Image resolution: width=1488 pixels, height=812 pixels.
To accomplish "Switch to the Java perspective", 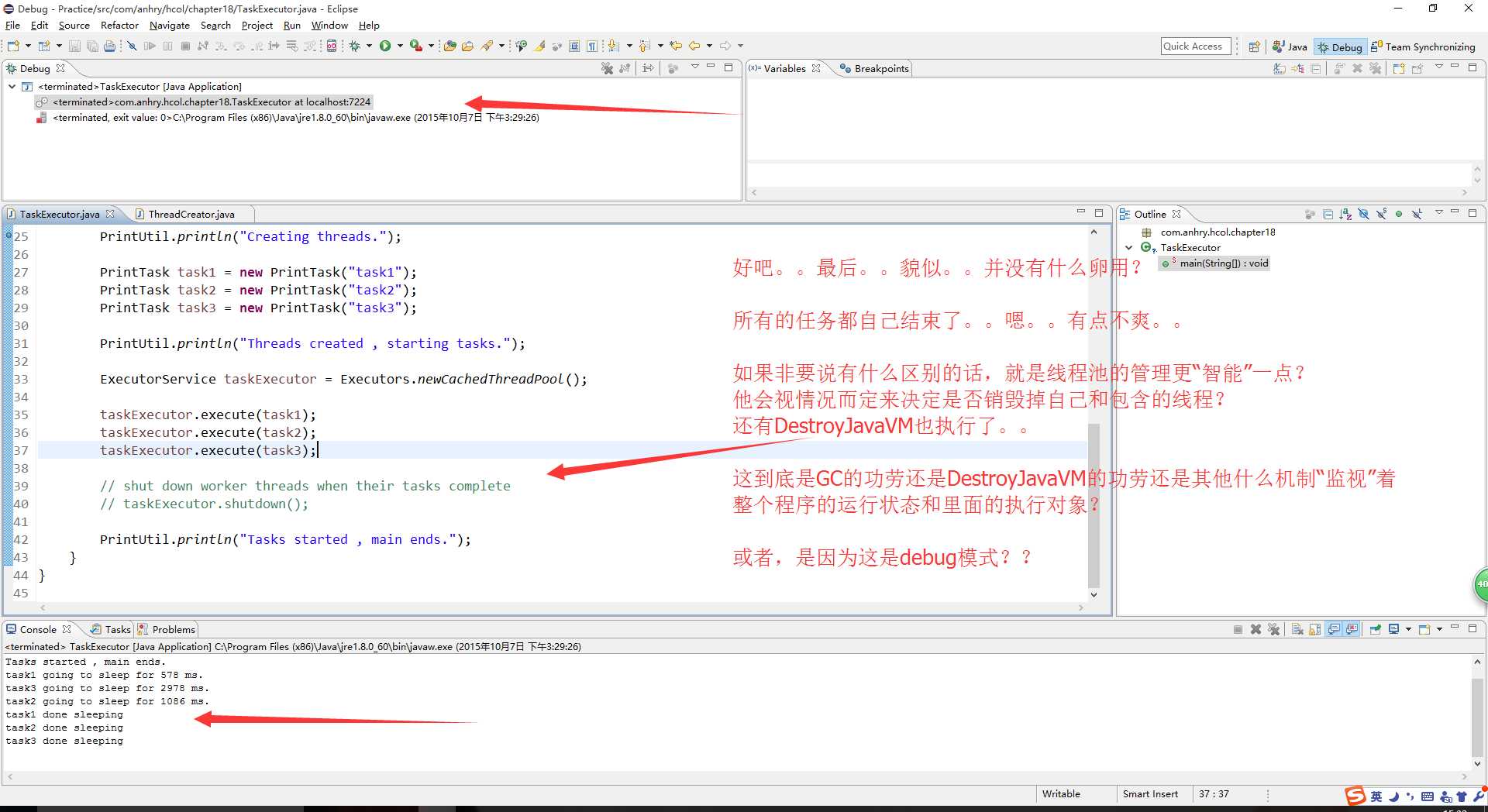I will [1290, 46].
